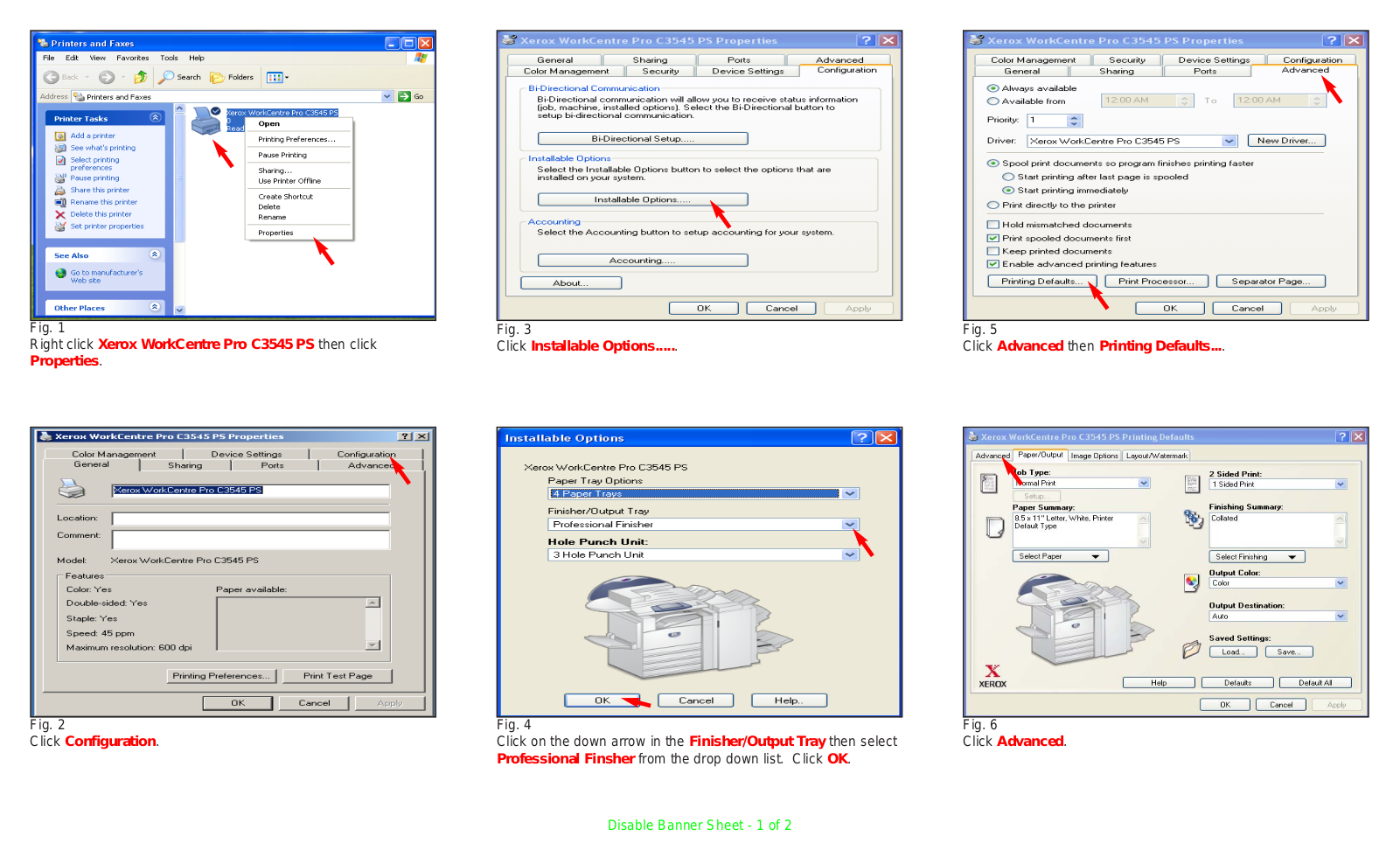Viewport: 1400px width, 850px height.
Task: Open the Job Type dropdown showing Normal Print
Action: point(1144,483)
